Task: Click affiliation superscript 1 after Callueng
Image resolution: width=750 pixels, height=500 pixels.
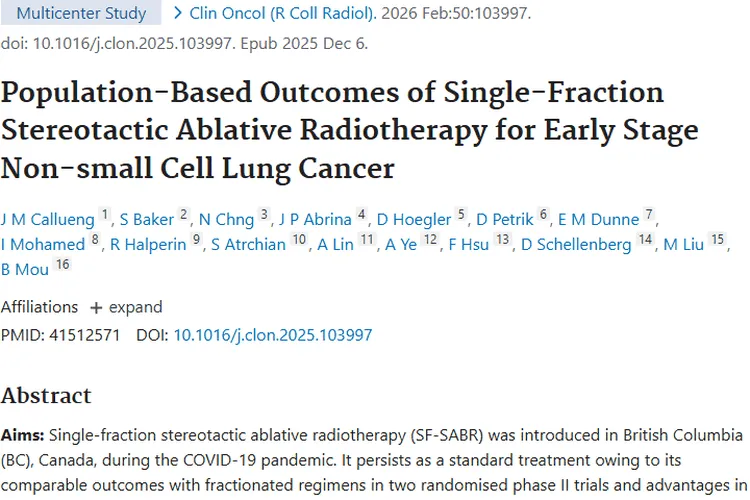Action: (105, 215)
